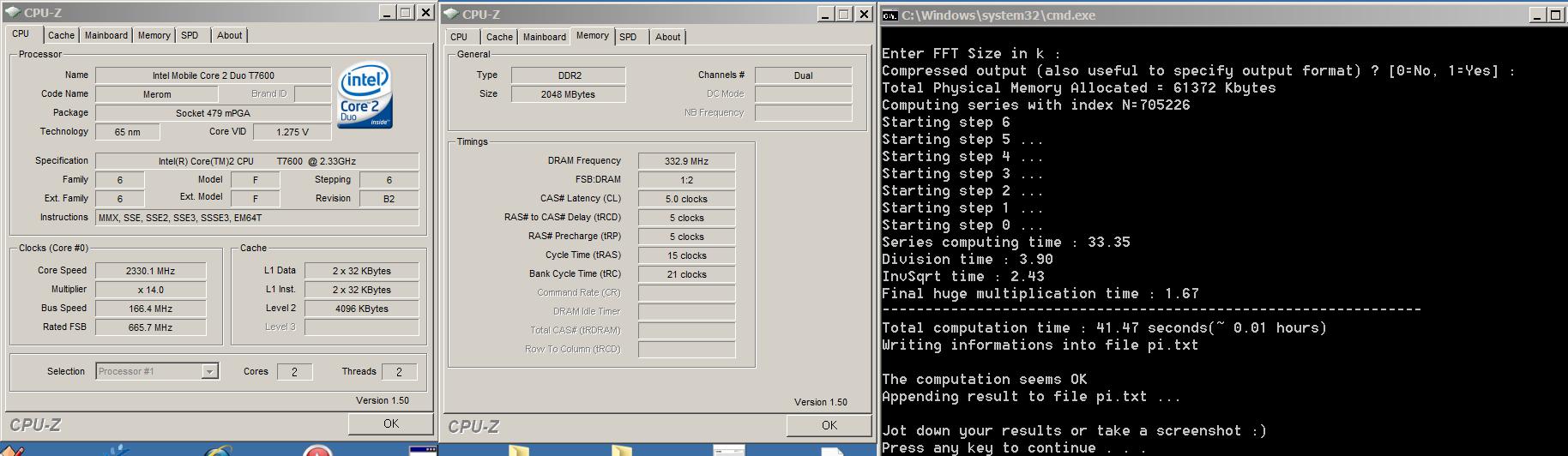Viewport: 1568px width, 456px height.
Task: Open the Mainboard tab in left CPU-Z window
Action: point(106,35)
